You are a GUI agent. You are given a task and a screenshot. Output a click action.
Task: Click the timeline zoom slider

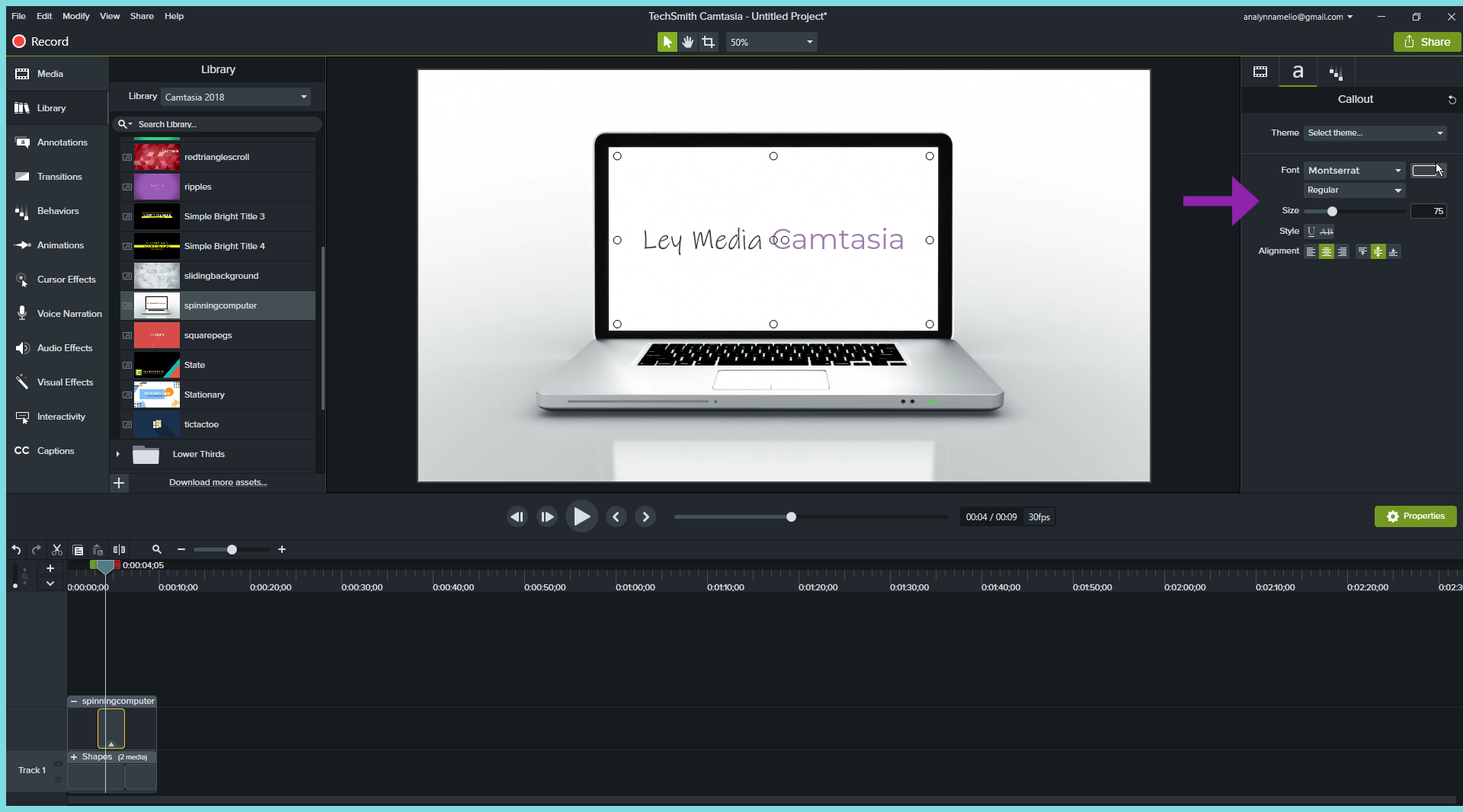click(232, 549)
